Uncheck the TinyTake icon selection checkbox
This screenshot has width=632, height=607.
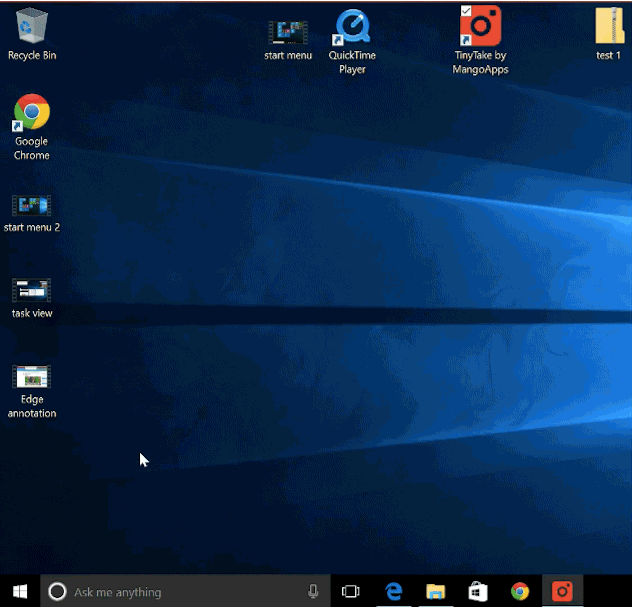[466, 11]
